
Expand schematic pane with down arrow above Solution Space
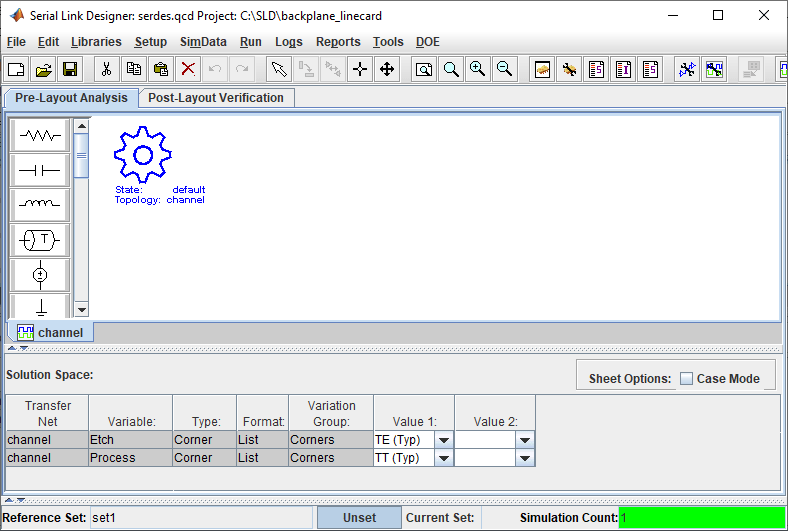click(x=23, y=348)
